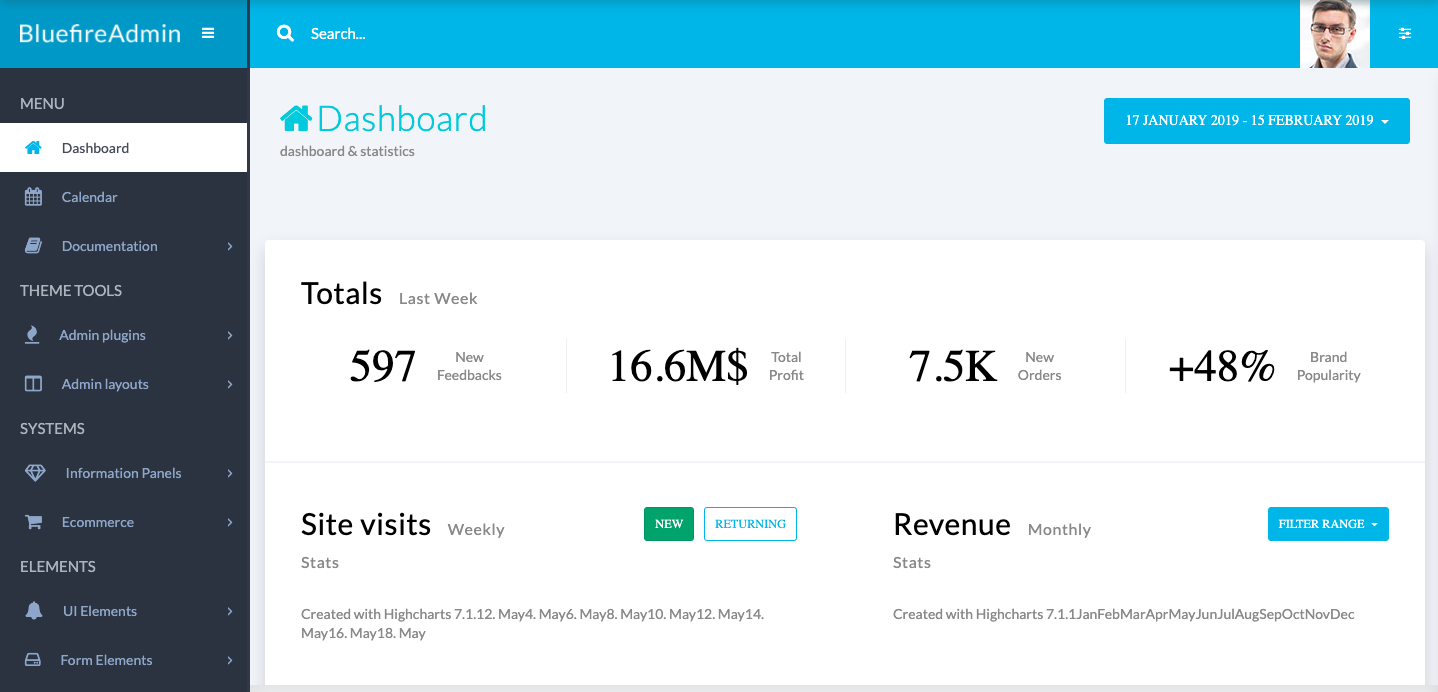Open the Admin layouts menu item
The height and width of the screenshot is (692, 1438).
[124, 384]
